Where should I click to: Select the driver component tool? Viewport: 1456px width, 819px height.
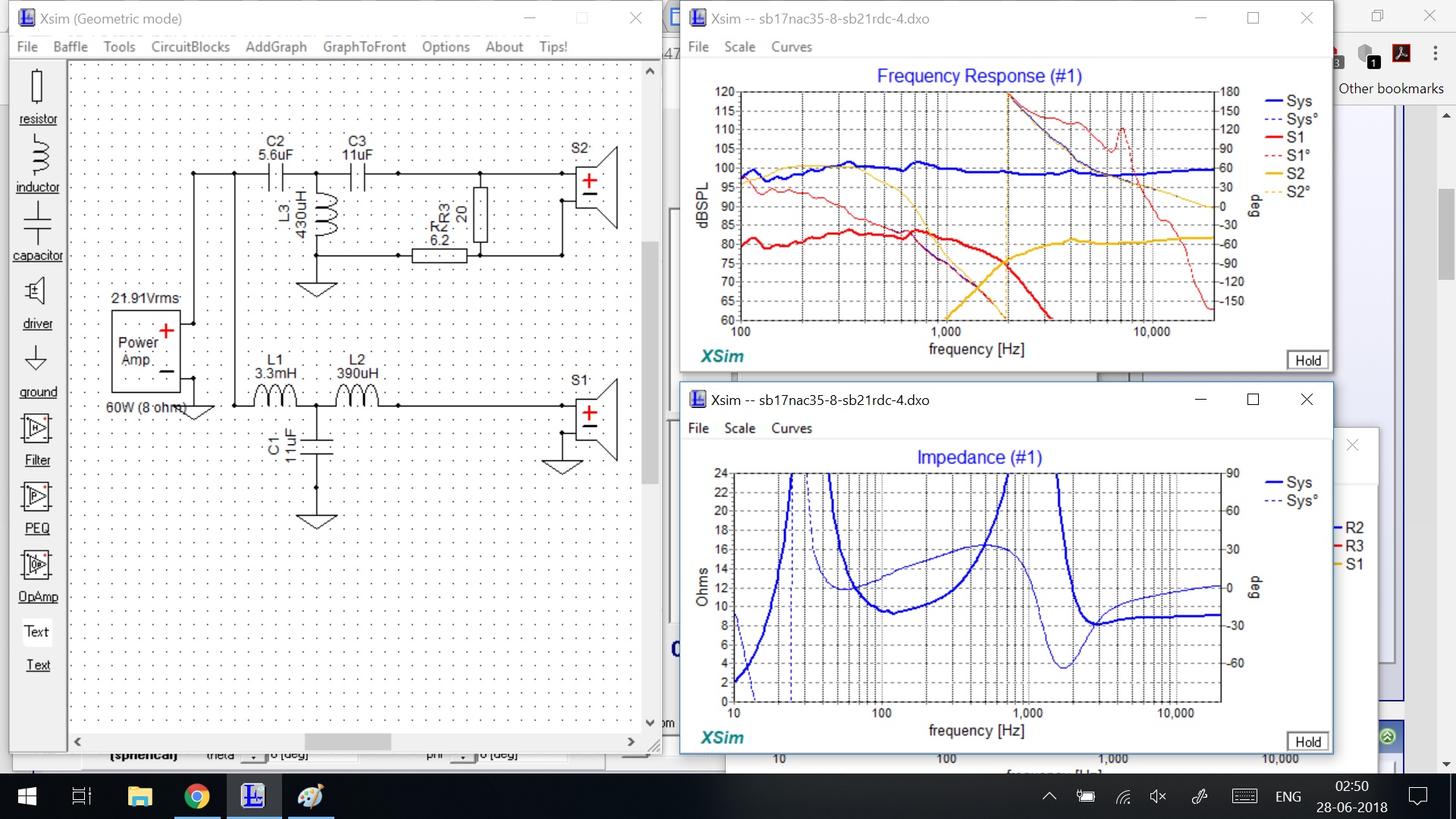pos(37,302)
